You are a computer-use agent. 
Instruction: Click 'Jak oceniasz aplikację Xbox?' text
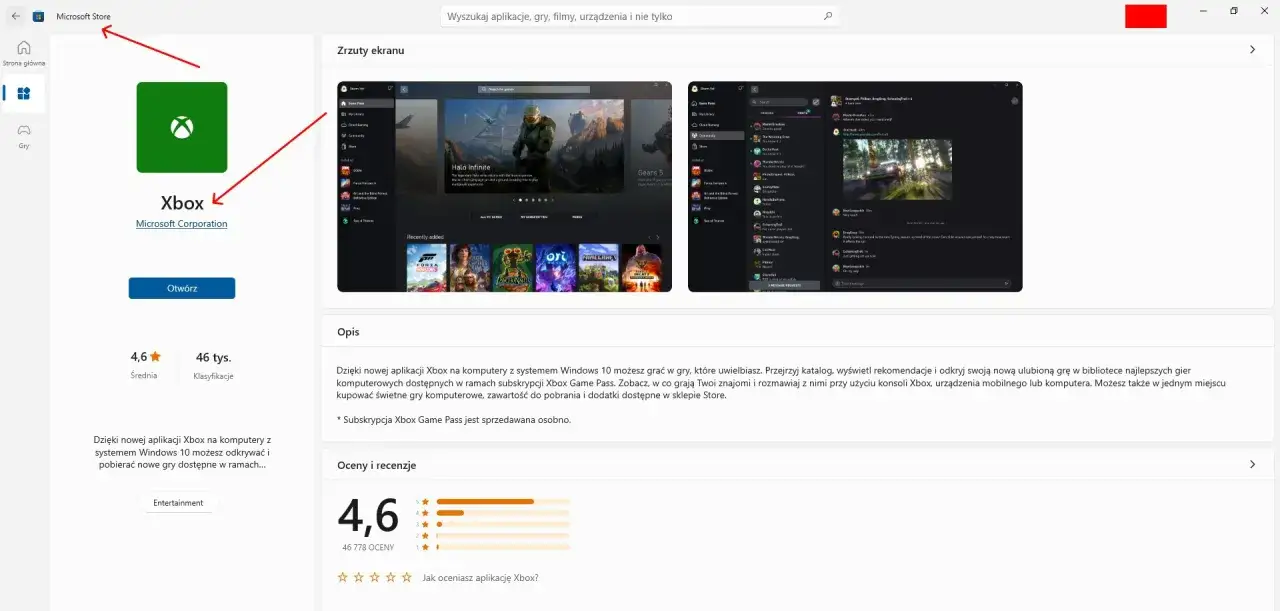point(481,578)
